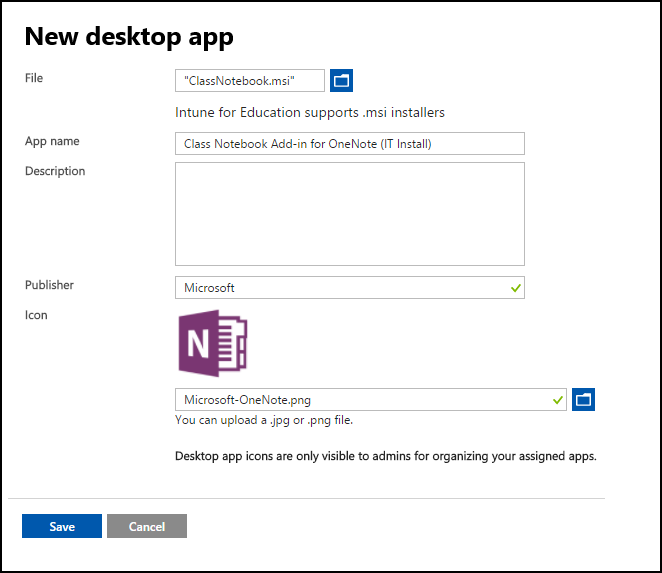Save the new desktop app
This screenshot has width=662, height=573.
62,526
